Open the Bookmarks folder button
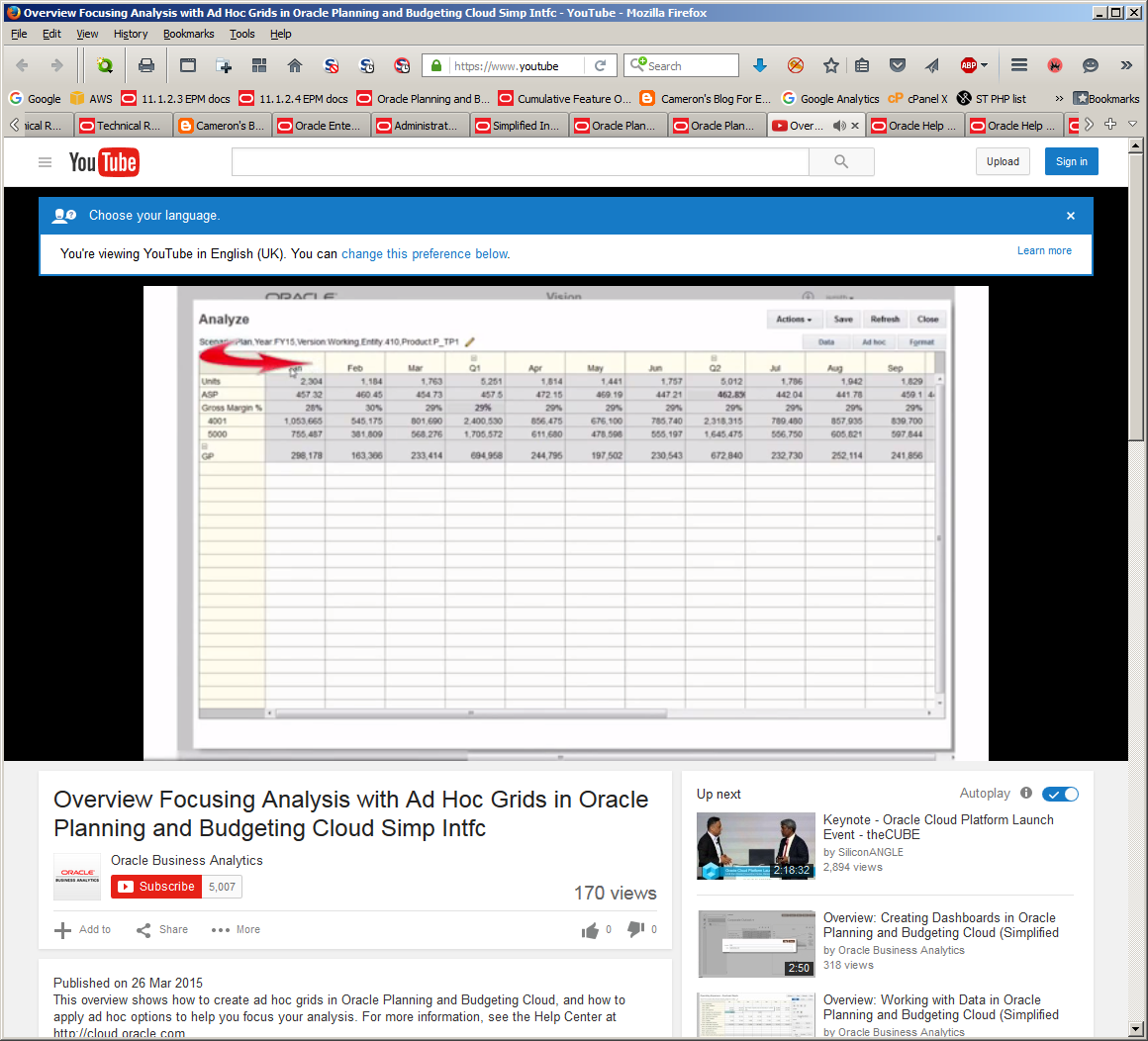 click(x=1105, y=98)
